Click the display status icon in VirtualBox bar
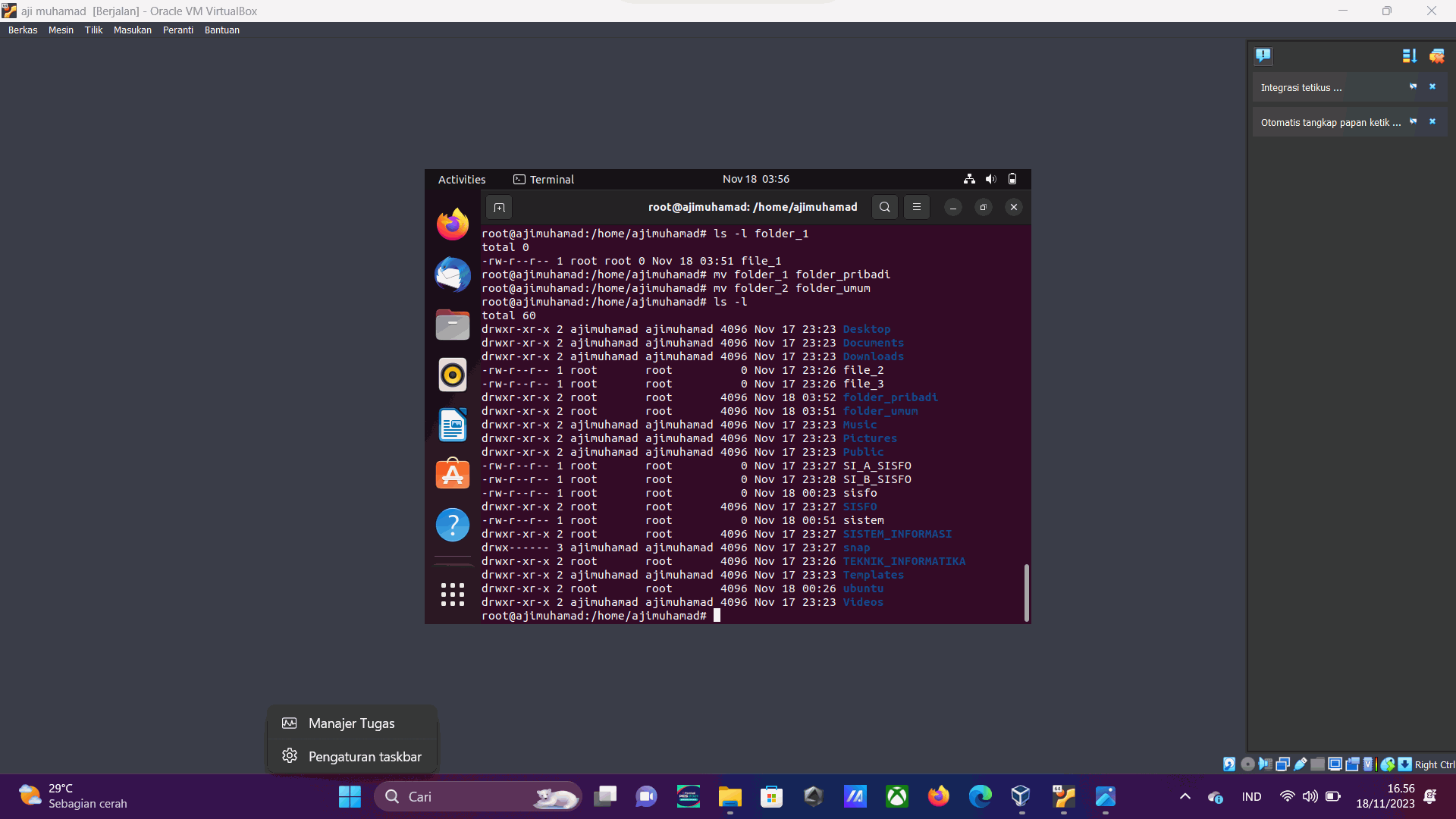The image size is (1456, 819). [x=1335, y=764]
